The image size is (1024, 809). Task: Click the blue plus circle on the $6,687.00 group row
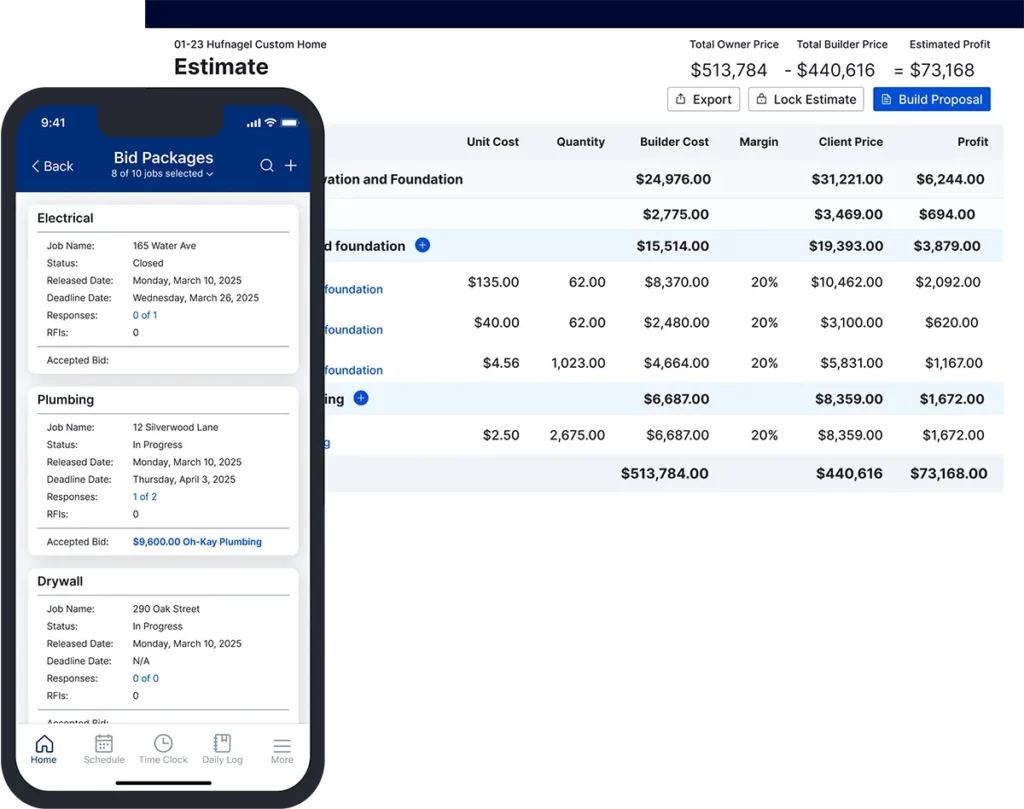(360, 398)
